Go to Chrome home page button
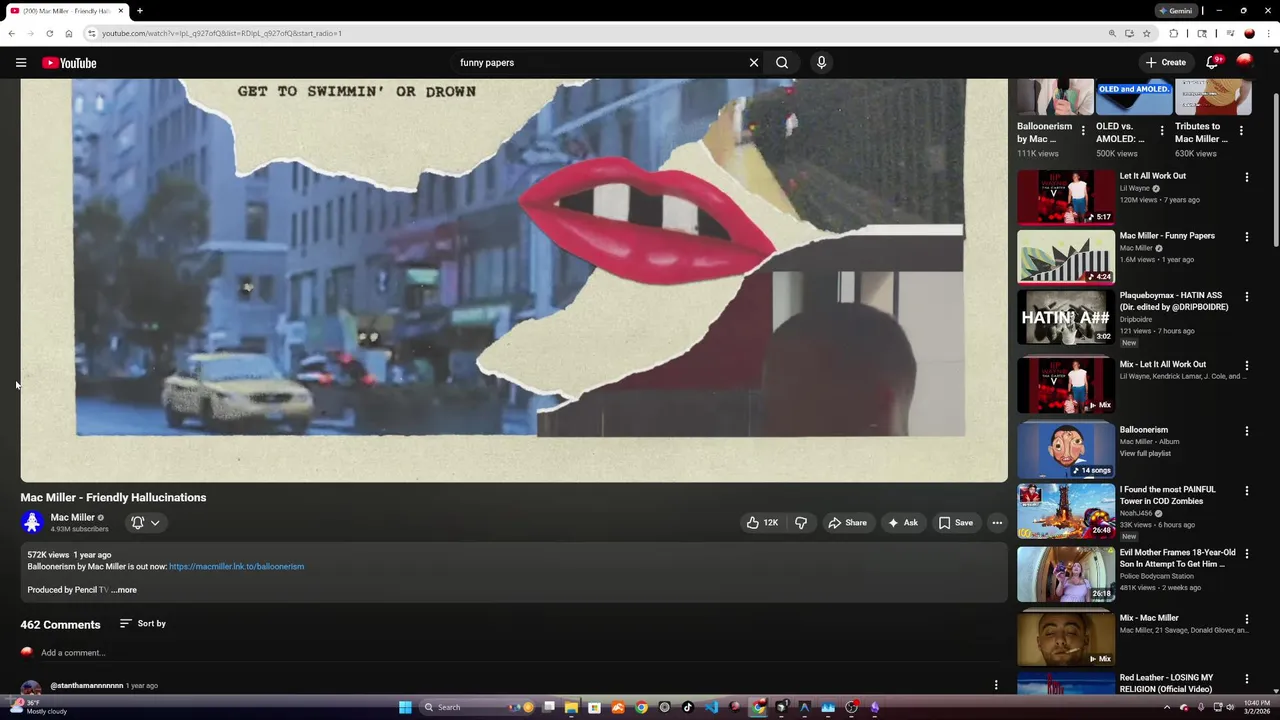Image resolution: width=1280 pixels, height=720 pixels. point(68,33)
